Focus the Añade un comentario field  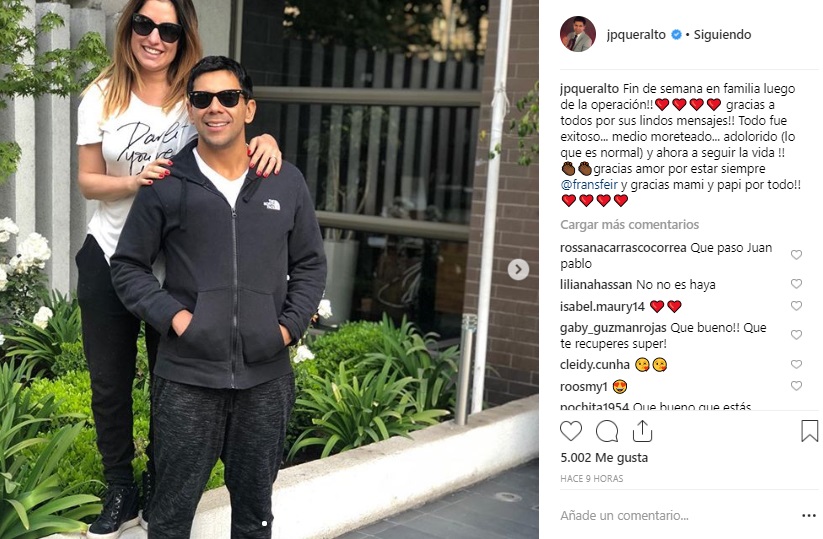(x=677, y=516)
